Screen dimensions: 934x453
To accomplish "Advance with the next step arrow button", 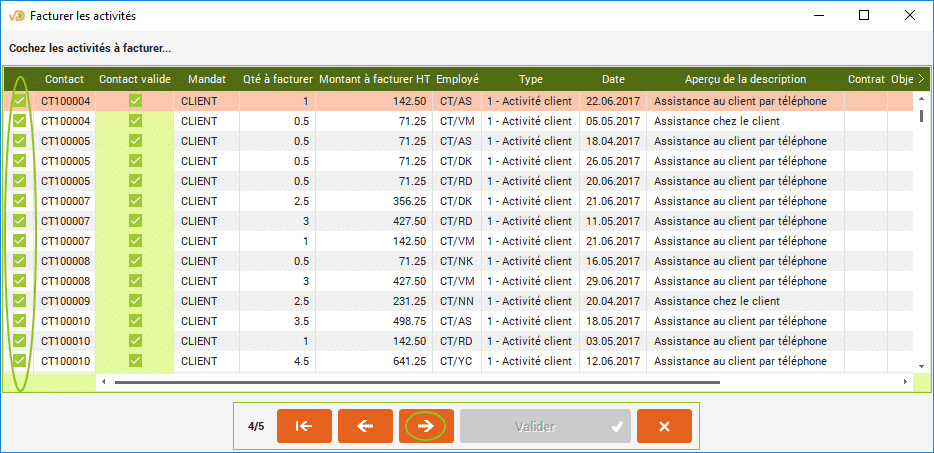I will (426, 426).
